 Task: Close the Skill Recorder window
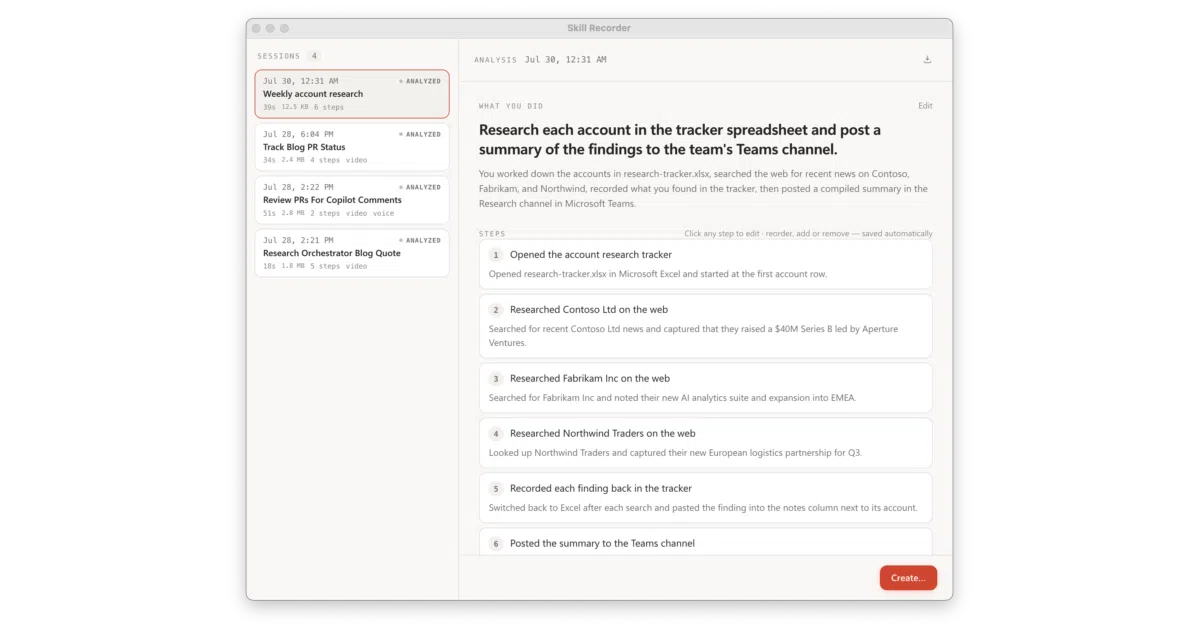point(256,28)
